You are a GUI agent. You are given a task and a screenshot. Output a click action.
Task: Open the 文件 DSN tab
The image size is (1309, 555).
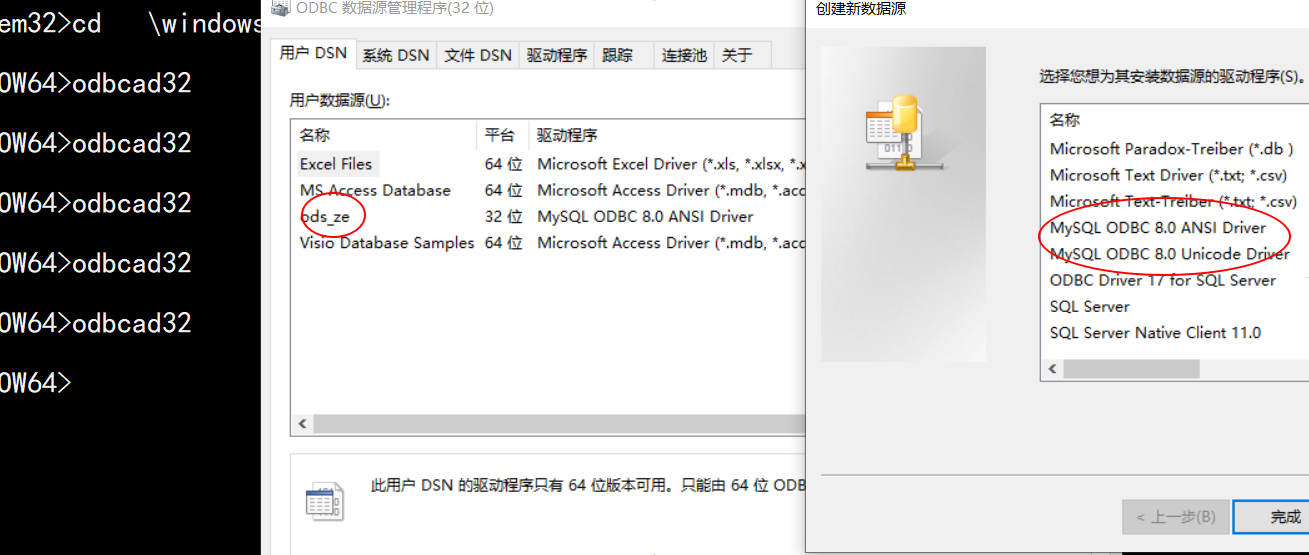pyautogui.click(x=478, y=56)
